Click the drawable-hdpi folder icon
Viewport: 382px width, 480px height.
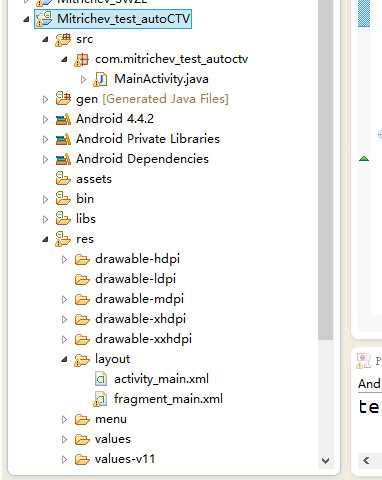82,259
